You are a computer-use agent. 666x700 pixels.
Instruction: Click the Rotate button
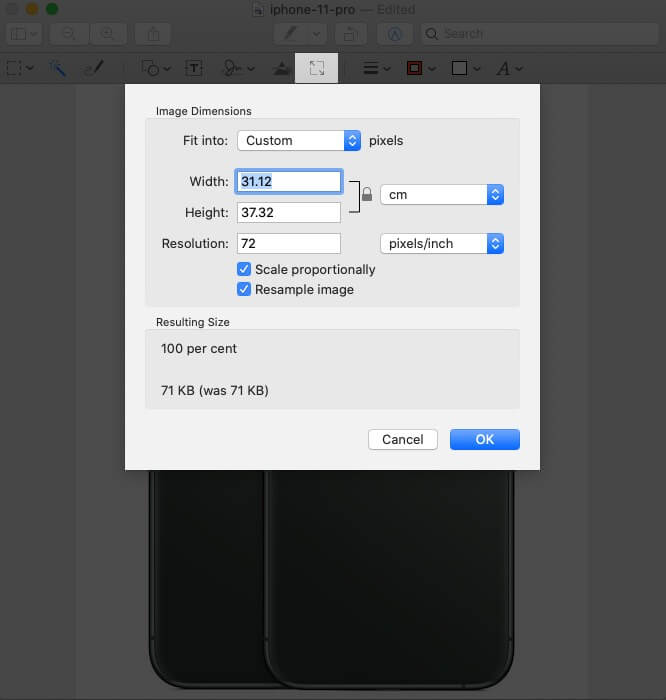pos(351,34)
